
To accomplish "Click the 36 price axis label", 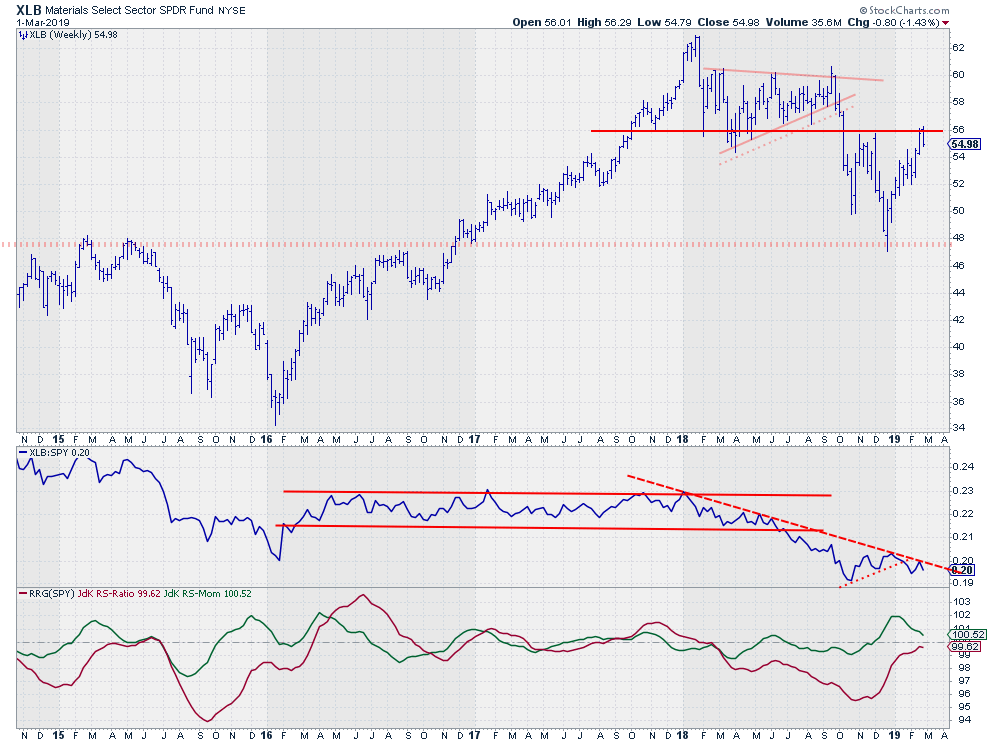I will click(x=958, y=402).
